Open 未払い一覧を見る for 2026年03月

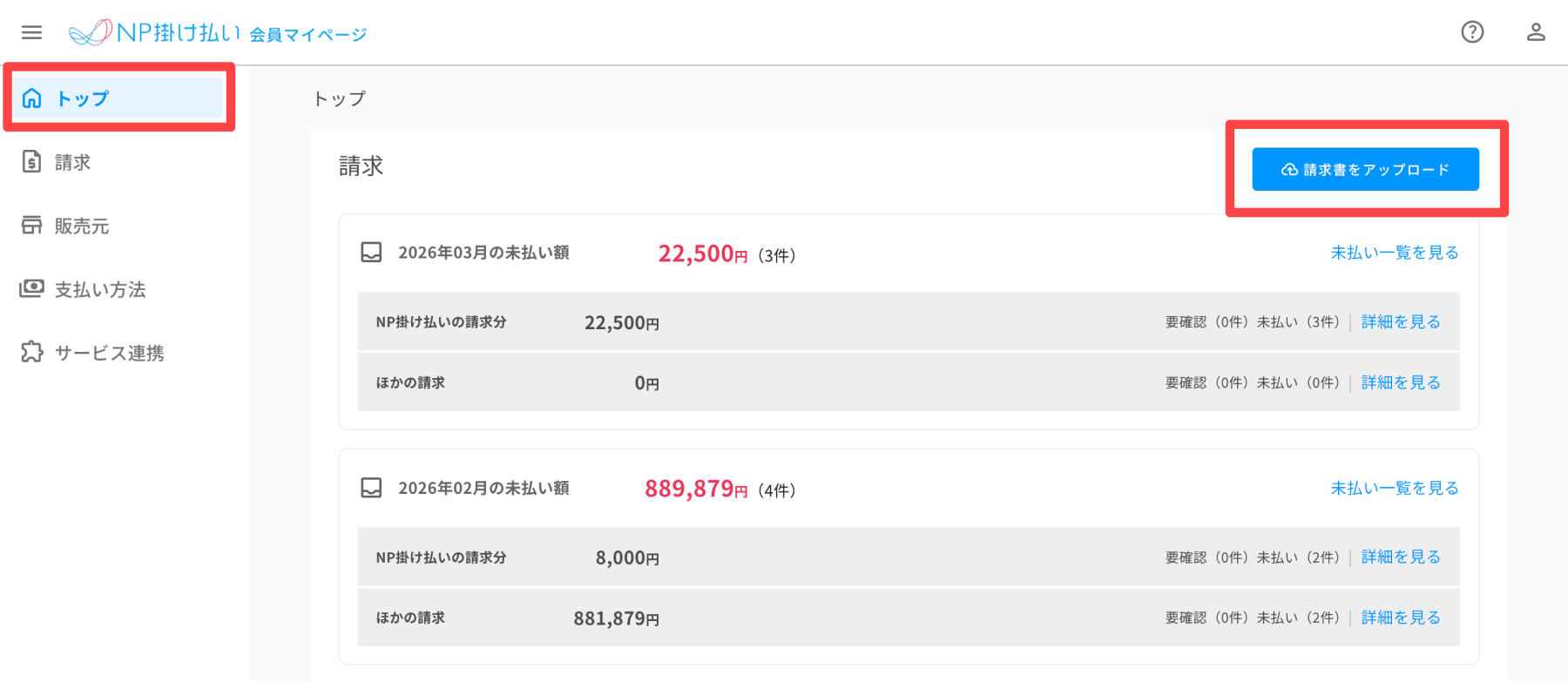click(x=1394, y=253)
